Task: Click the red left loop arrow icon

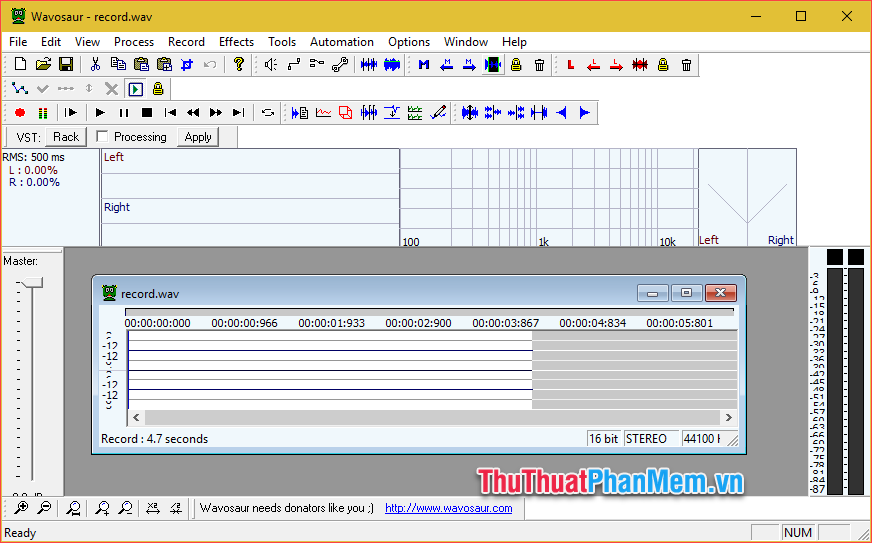Action: pyautogui.click(x=593, y=65)
